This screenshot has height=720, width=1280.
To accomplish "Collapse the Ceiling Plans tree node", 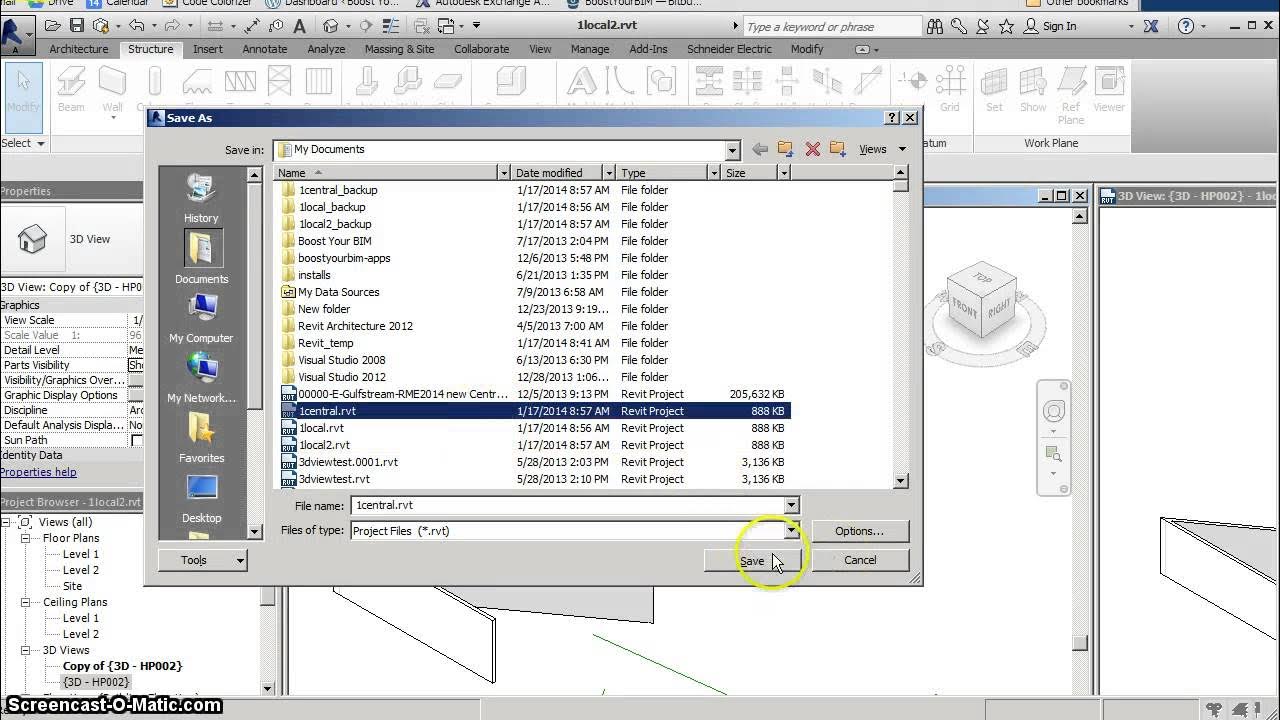I will point(25,602).
